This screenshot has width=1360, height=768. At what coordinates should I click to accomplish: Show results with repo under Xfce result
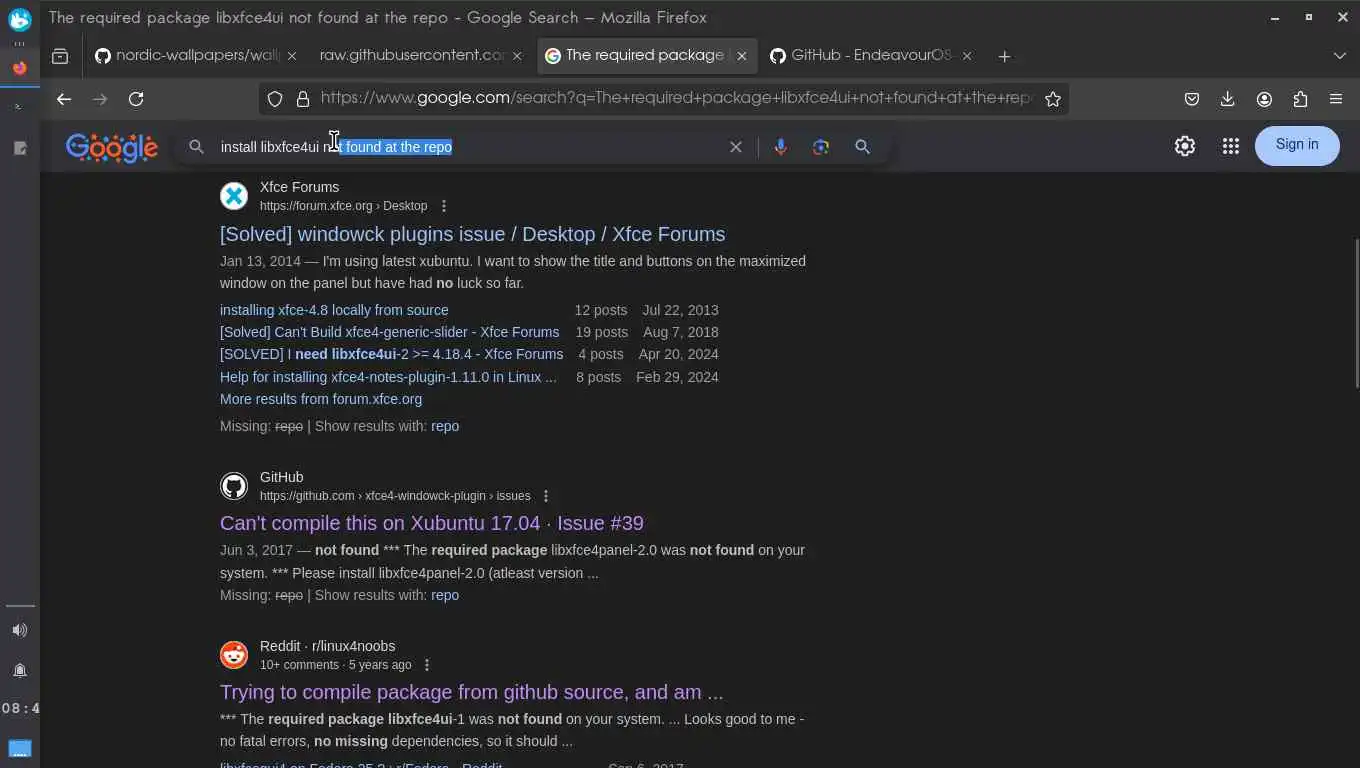pyautogui.click(x=445, y=426)
